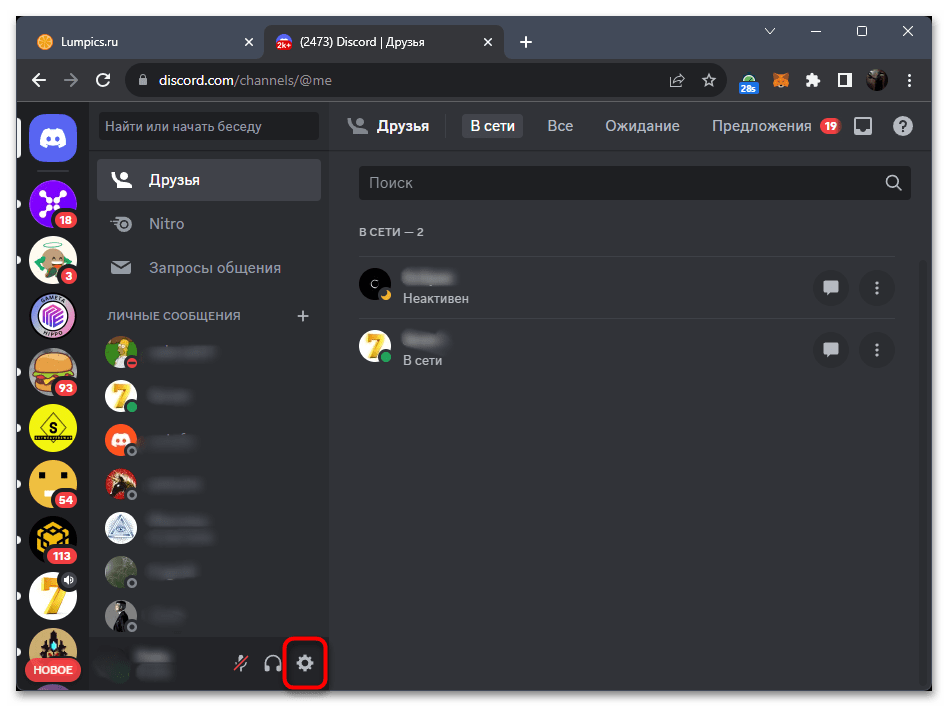Open the Chrome browser menu
This screenshot has width=948, height=707.
coord(909,80)
